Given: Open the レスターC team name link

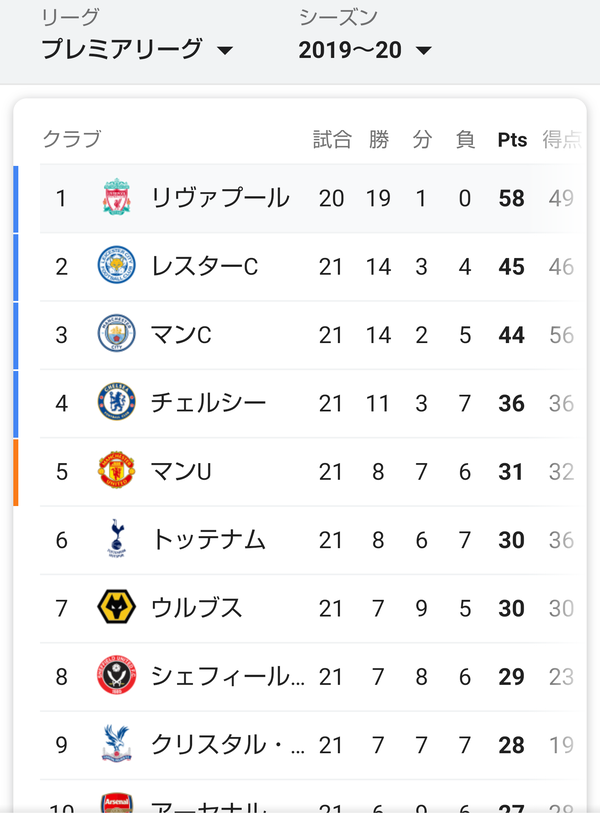Looking at the screenshot, I should 204,266.
